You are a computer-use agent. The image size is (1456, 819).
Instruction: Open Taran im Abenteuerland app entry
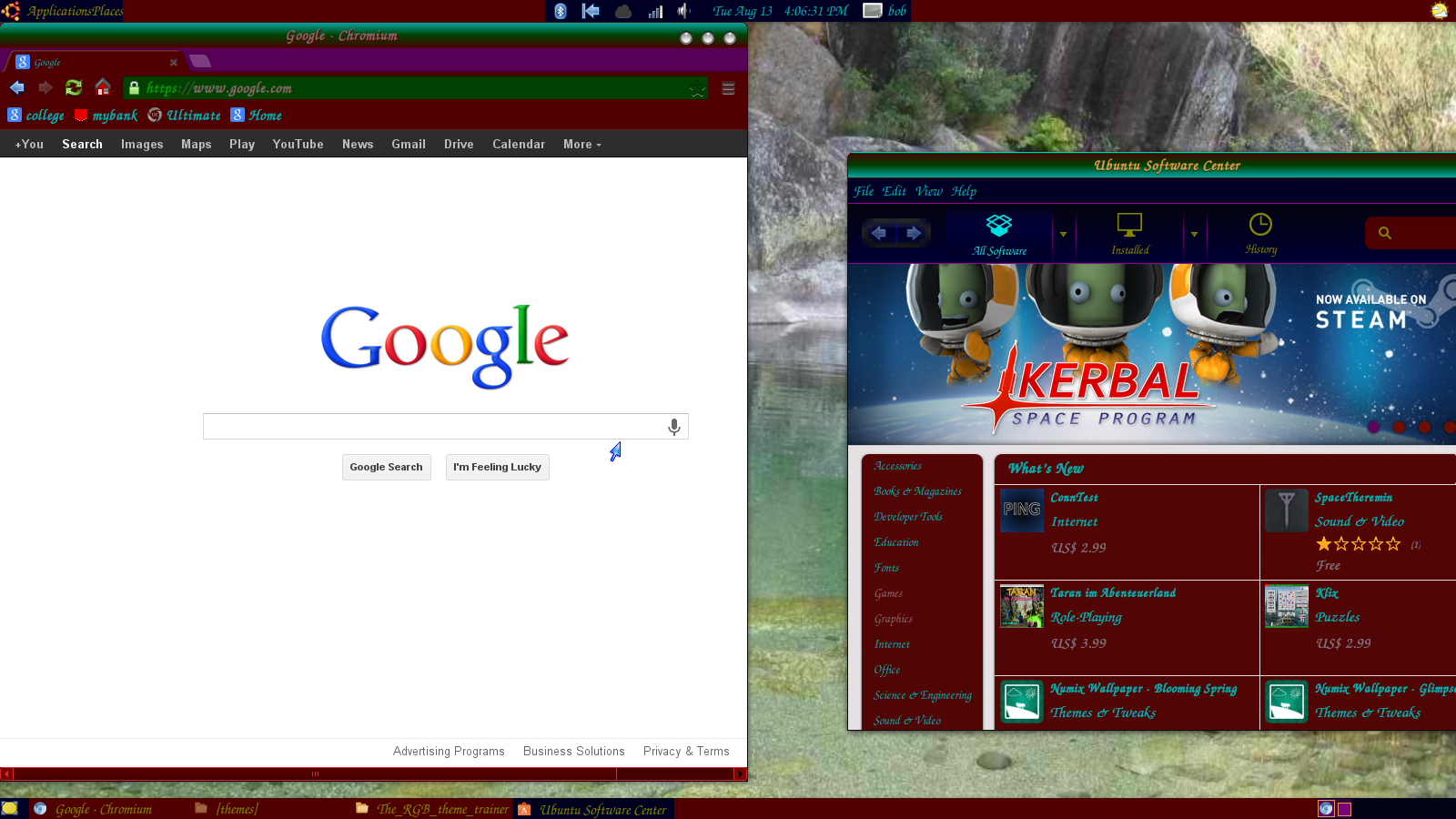coord(1127,628)
